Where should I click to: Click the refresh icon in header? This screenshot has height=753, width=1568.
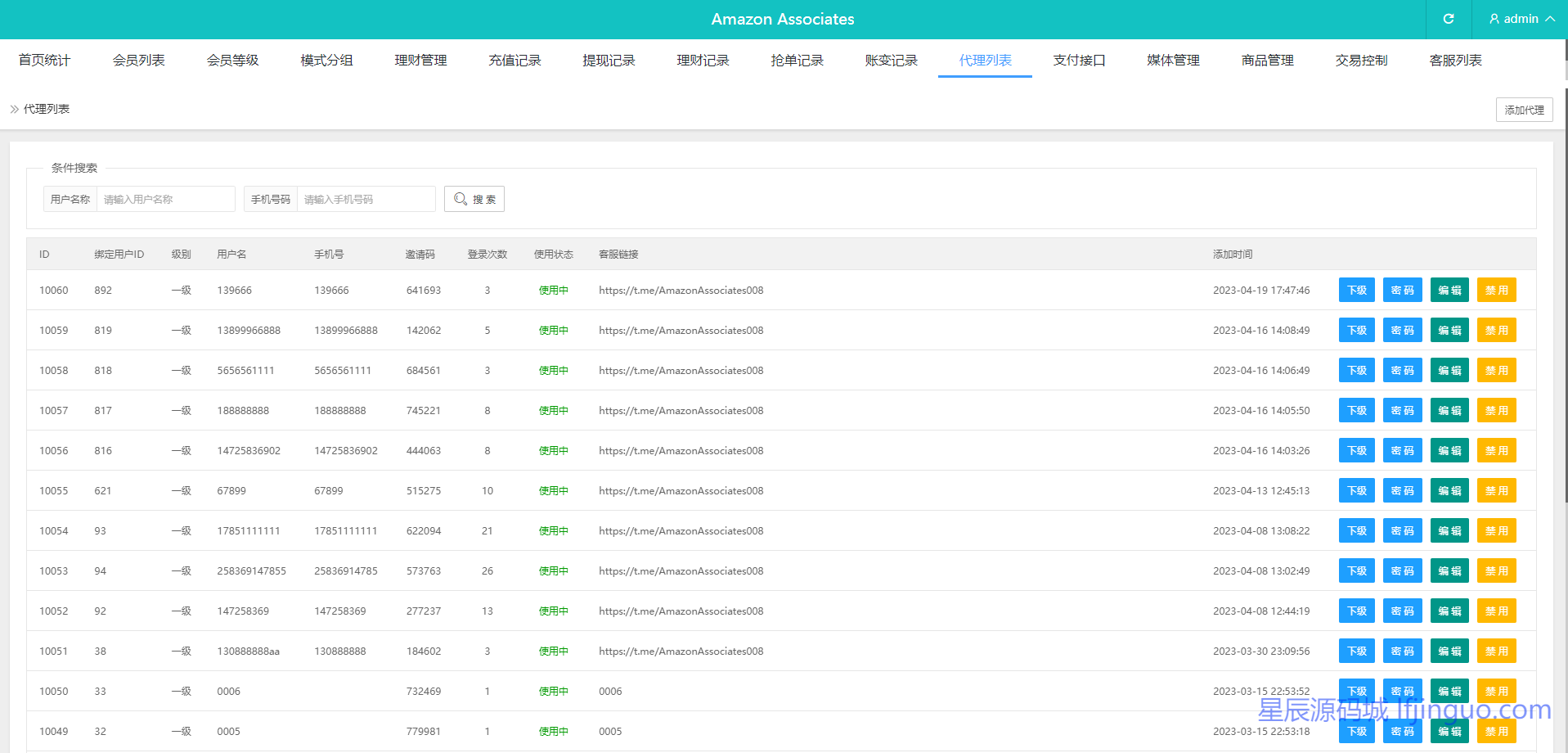click(x=1448, y=19)
